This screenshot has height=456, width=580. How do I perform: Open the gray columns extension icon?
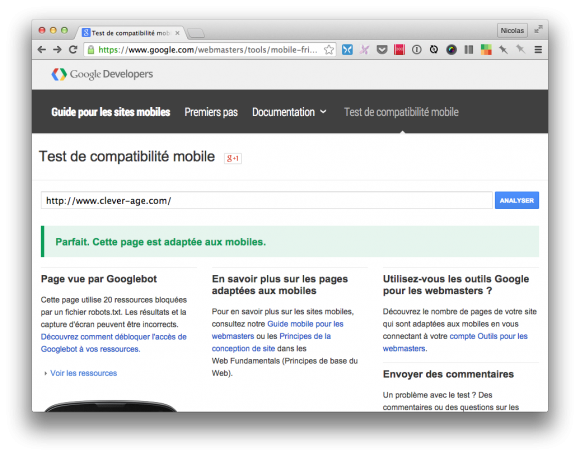coord(469,50)
